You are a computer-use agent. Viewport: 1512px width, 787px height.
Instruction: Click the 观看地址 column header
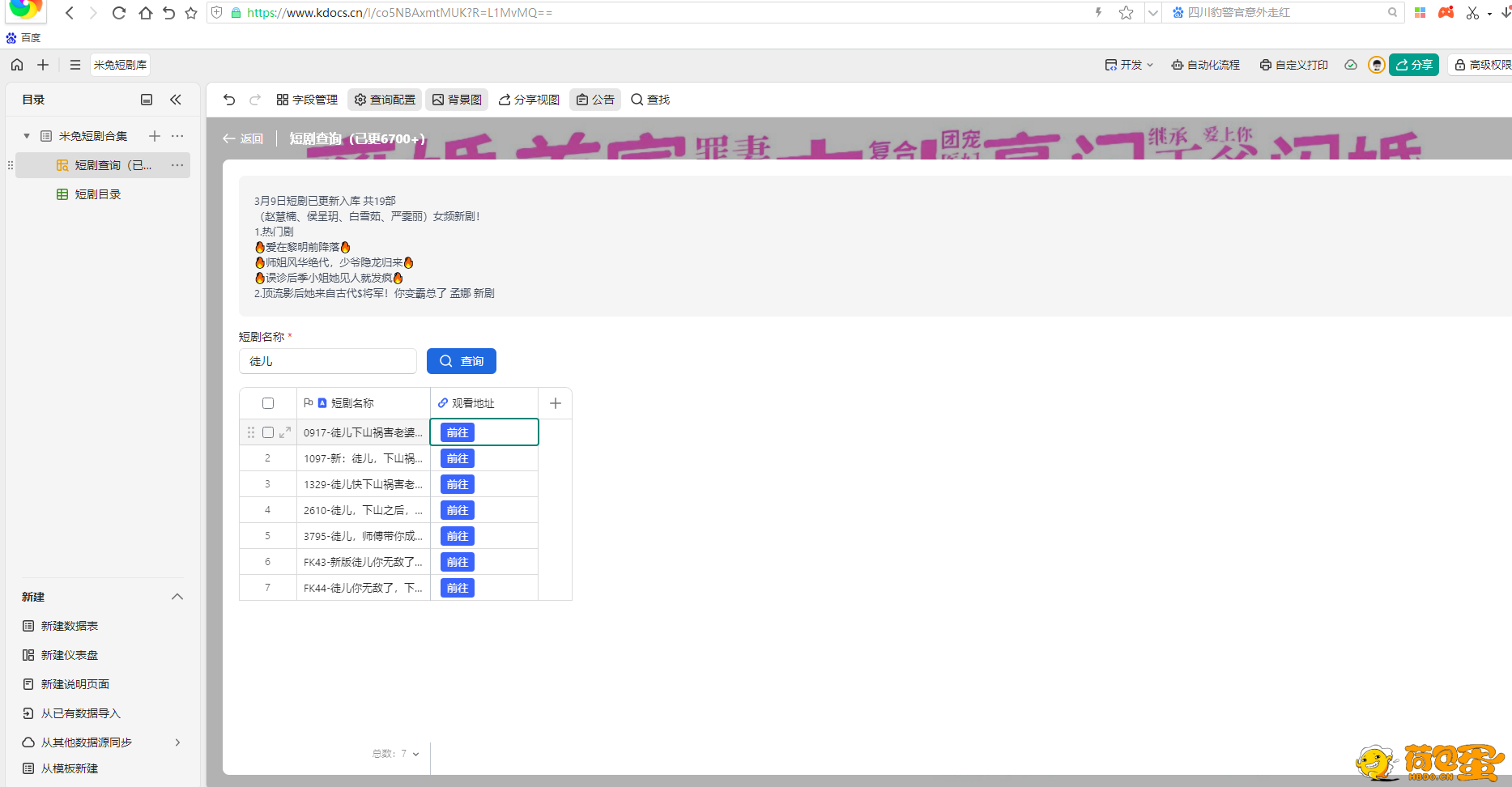(x=484, y=403)
